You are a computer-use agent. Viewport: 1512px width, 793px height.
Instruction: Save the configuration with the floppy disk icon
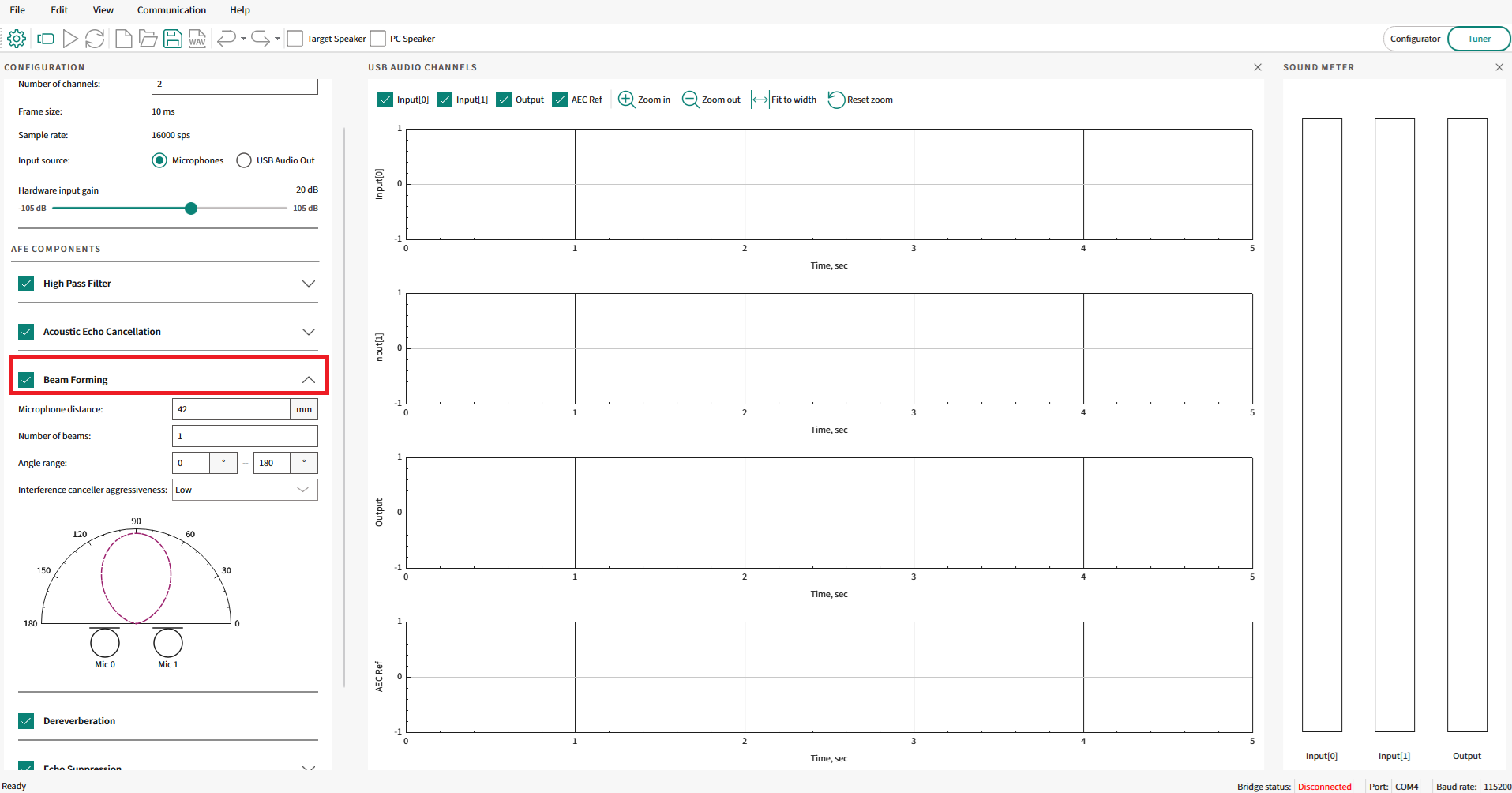click(x=173, y=39)
